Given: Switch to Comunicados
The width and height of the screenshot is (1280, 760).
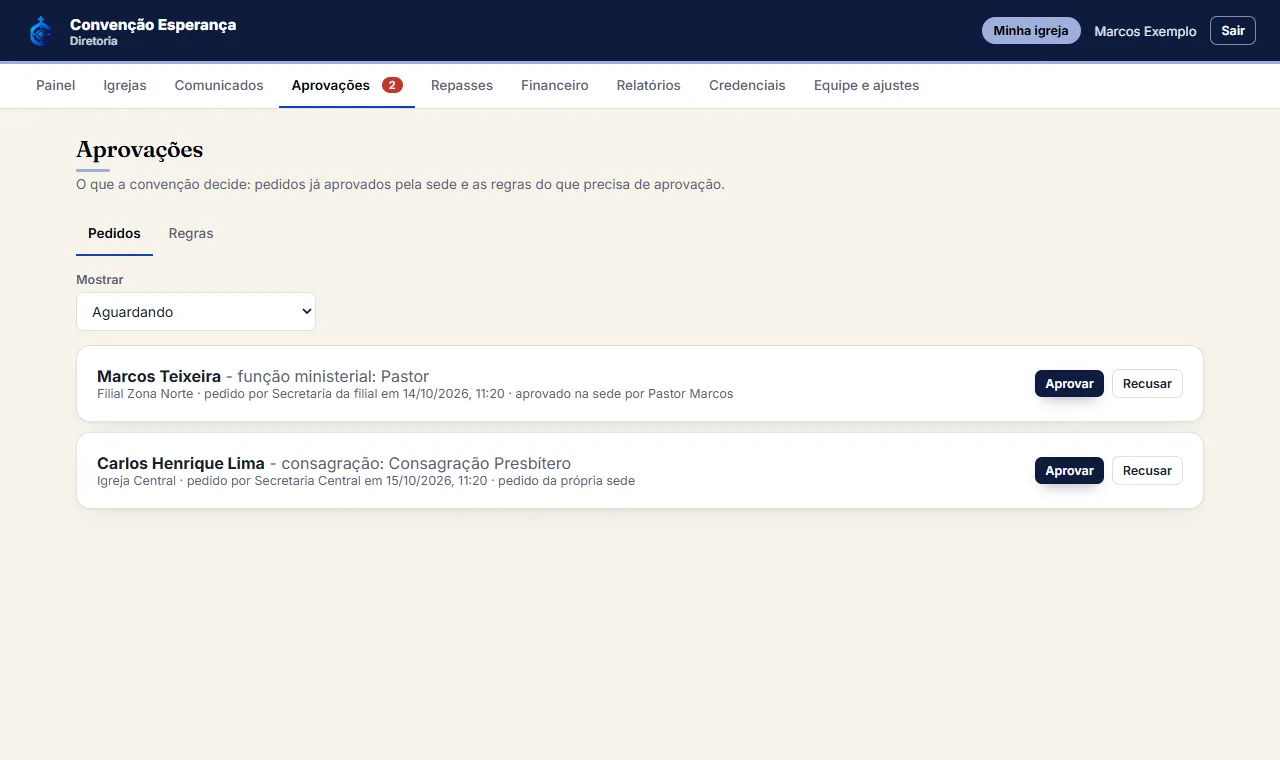Looking at the screenshot, I should click(x=219, y=86).
